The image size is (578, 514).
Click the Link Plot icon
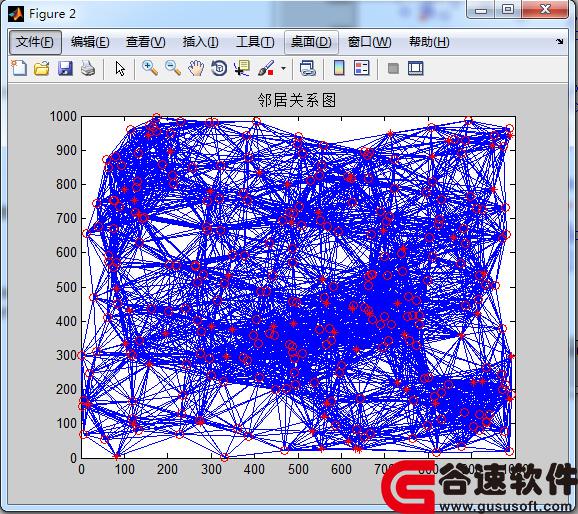tap(308, 68)
